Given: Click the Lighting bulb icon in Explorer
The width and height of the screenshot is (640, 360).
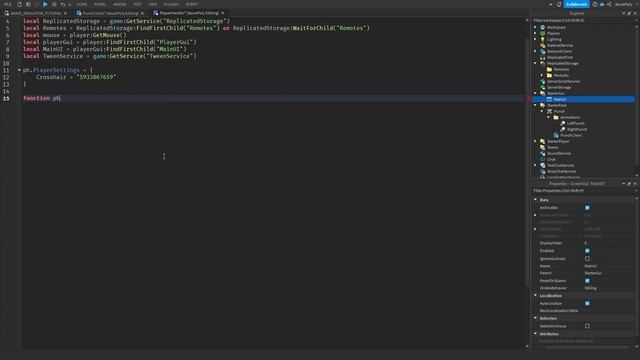Looking at the screenshot, I should (542, 39).
